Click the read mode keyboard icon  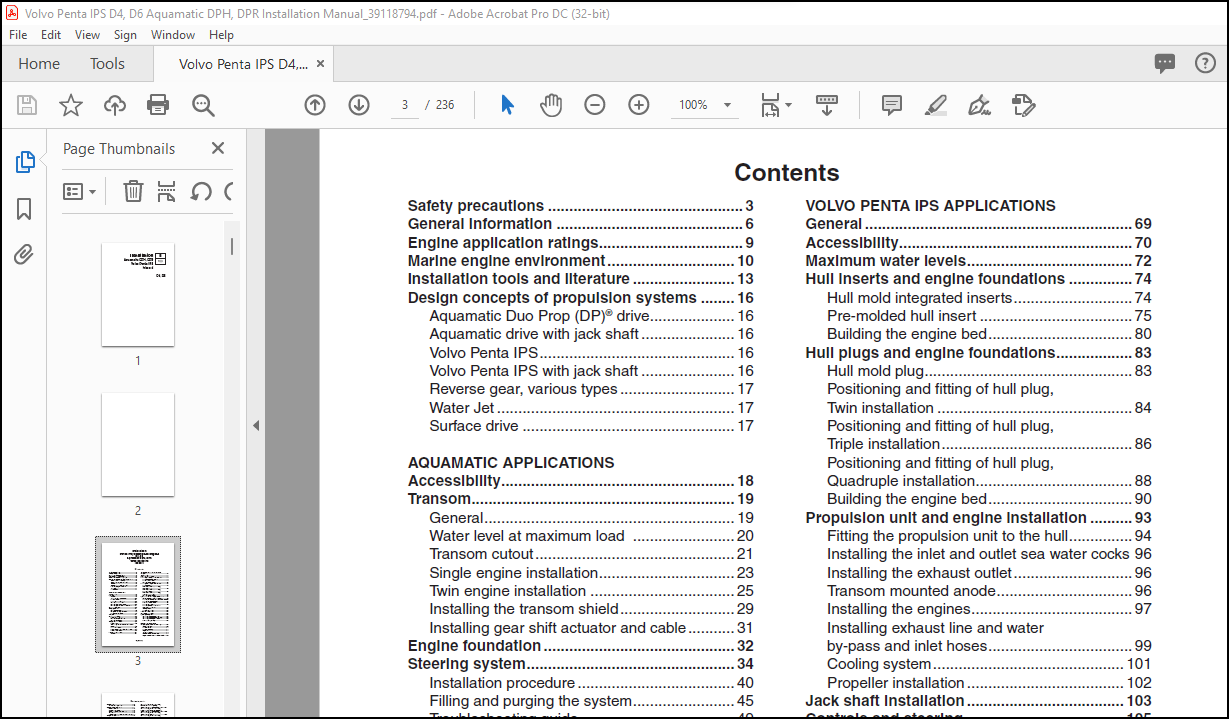(827, 105)
